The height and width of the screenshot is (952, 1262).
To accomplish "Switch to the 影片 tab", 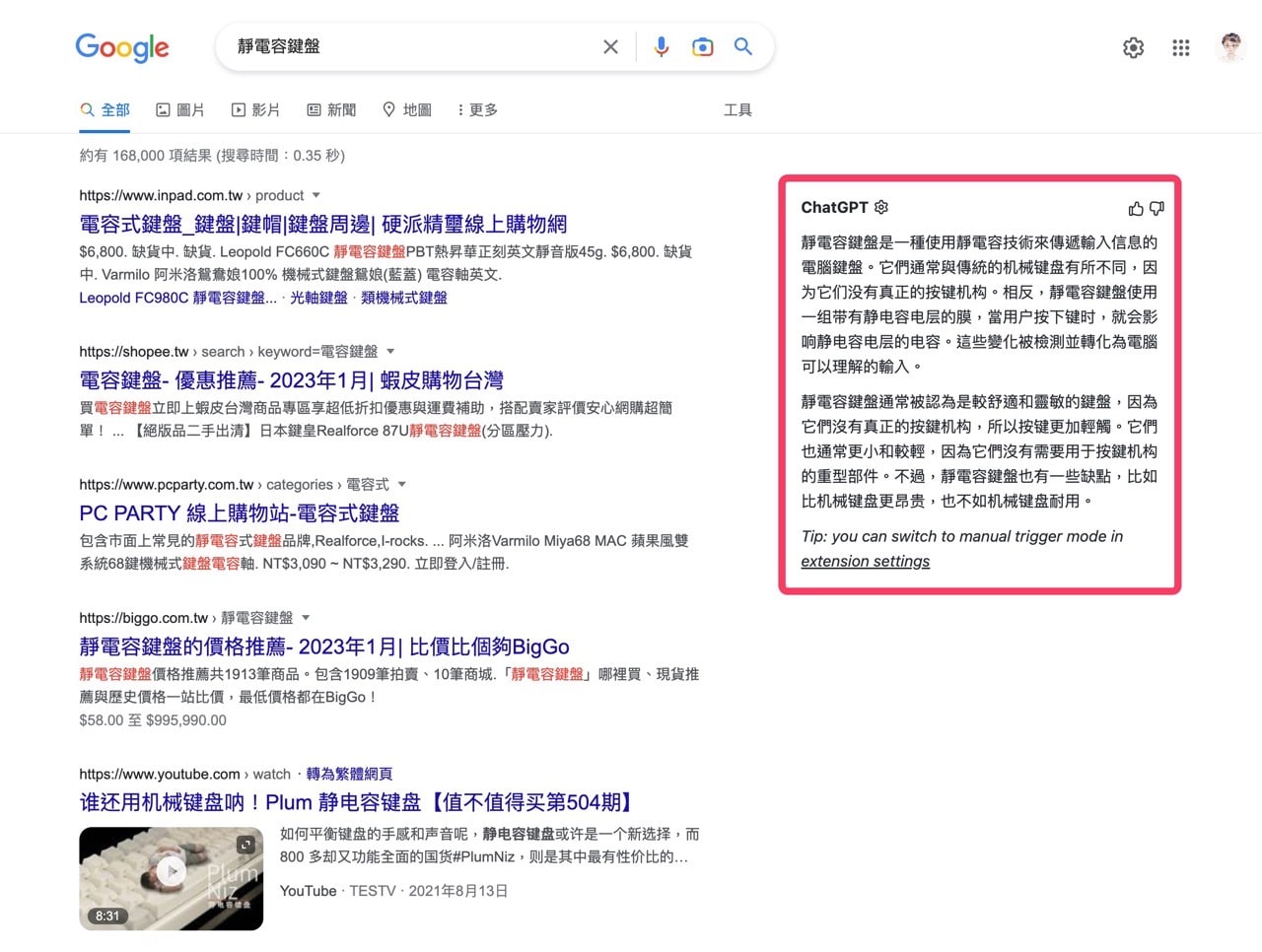I will (x=255, y=109).
